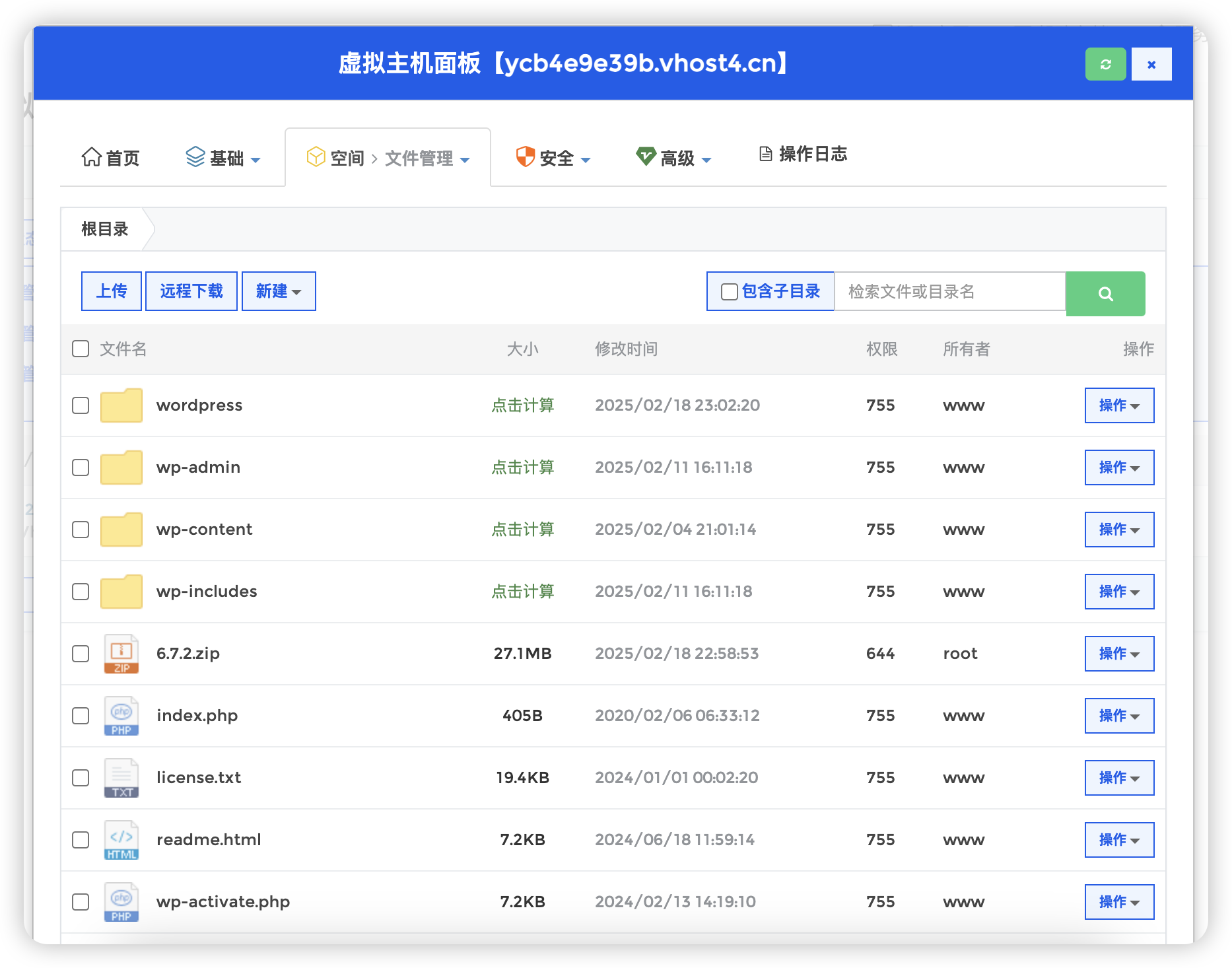Click the HTML file icon for readme.html
The width and height of the screenshot is (1232, 968).
coord(121,840)
